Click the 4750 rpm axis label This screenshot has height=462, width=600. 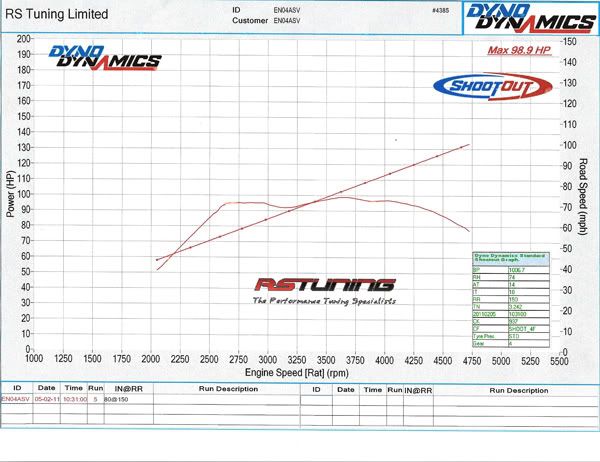pyautogui.click(x=472, y=361)
